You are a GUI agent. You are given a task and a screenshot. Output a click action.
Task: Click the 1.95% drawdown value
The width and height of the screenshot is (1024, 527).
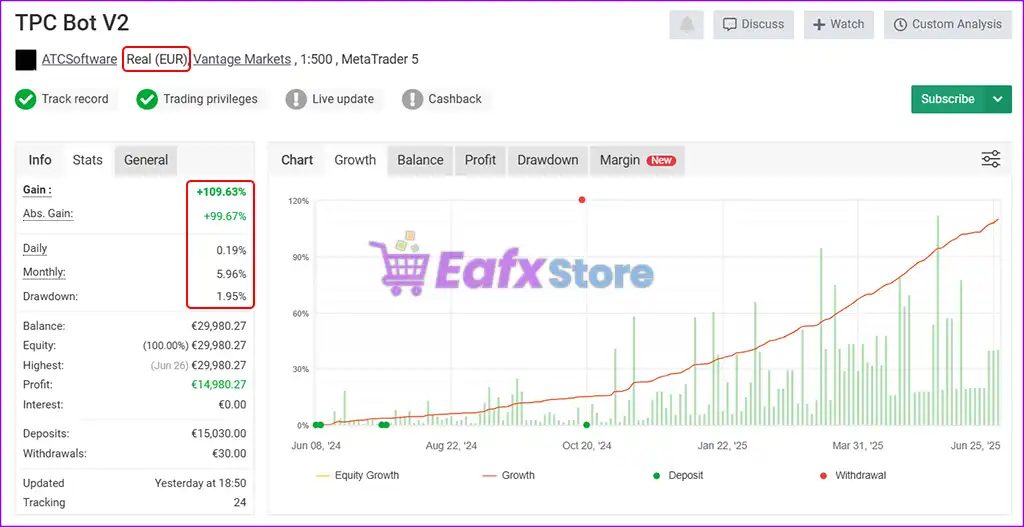(x=232, y=296)
